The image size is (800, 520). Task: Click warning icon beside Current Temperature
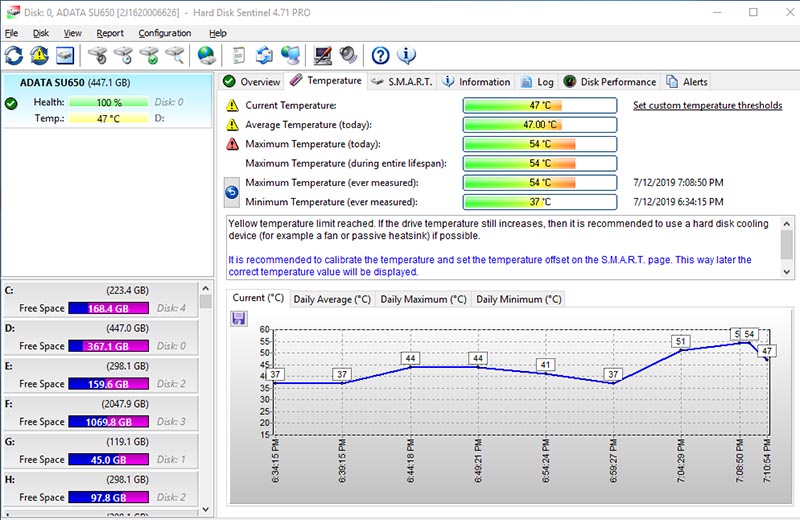(232, 106)
